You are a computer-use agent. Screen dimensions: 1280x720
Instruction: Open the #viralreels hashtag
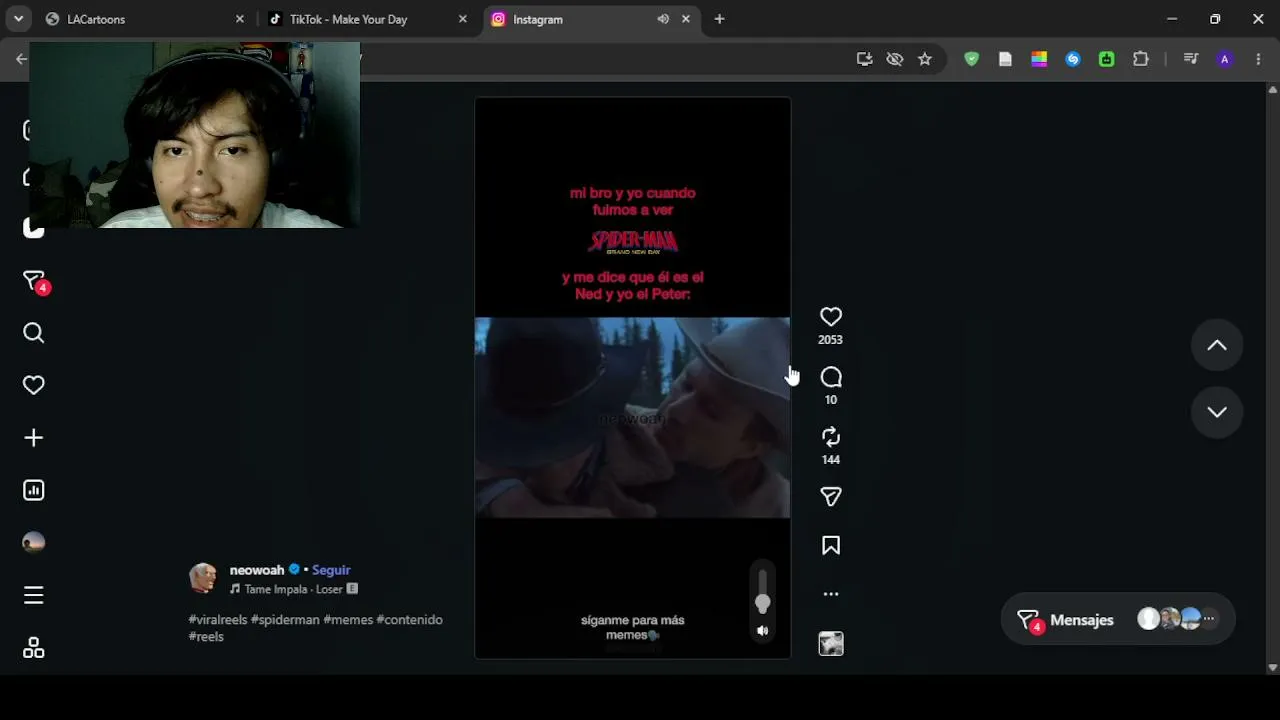click(218, 620)
